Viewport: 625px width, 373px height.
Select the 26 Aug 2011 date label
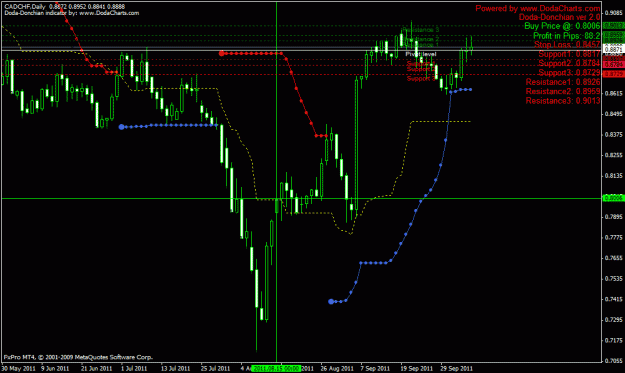(x=337, y=369)
